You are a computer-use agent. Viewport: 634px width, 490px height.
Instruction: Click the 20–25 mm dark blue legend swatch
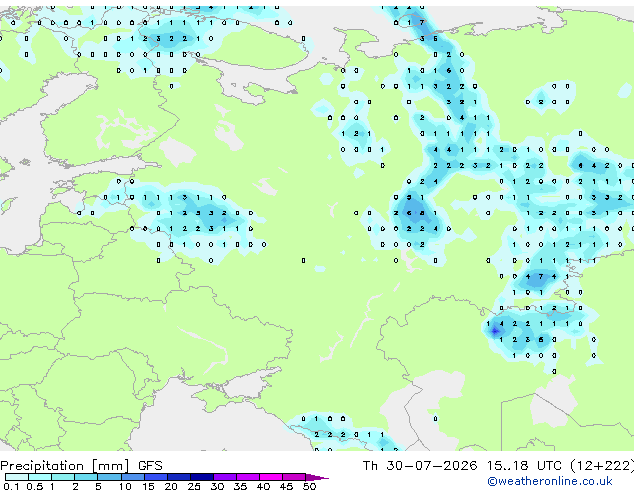[178, 477]
